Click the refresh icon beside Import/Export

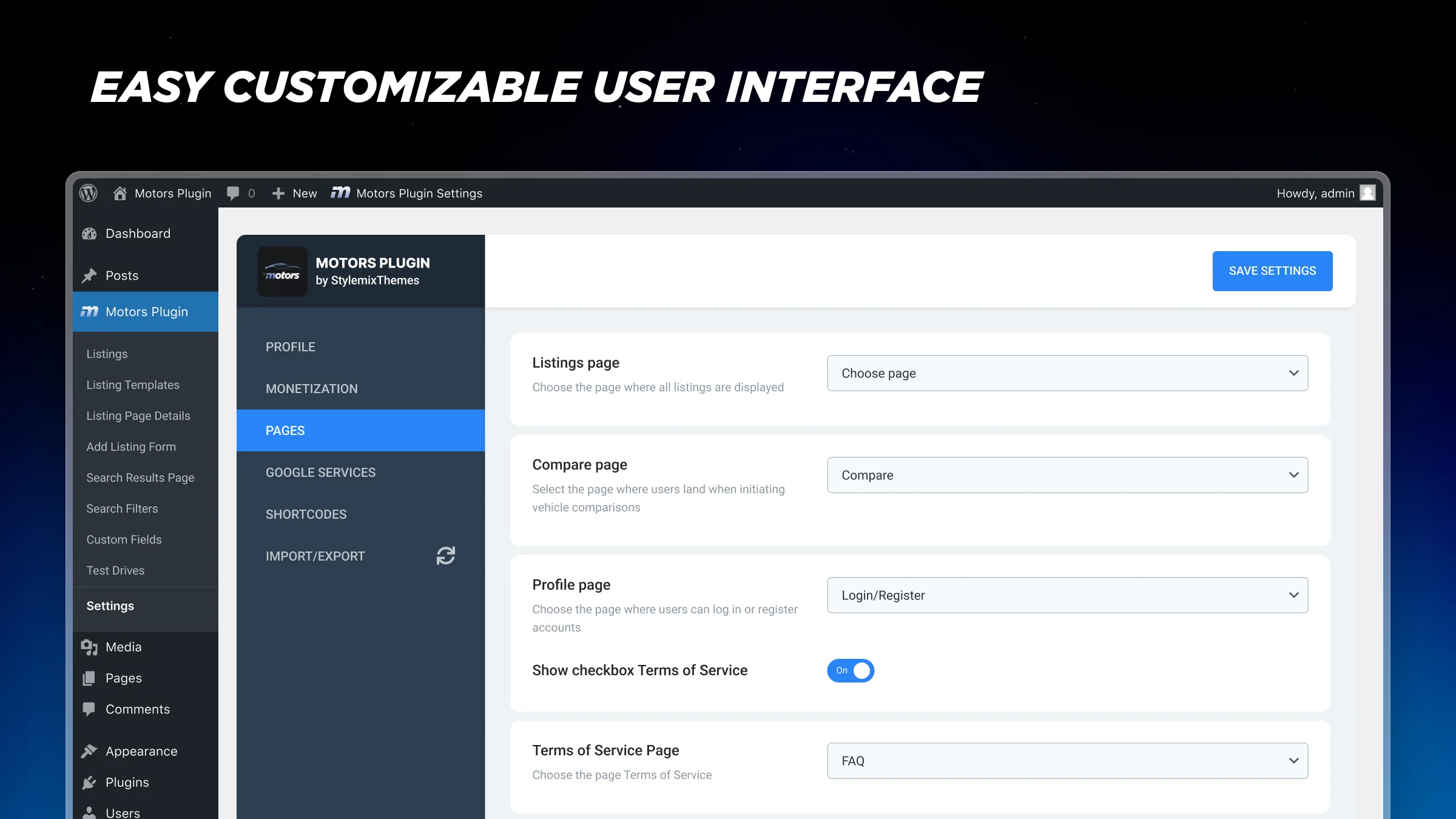[x=446, y=556]
